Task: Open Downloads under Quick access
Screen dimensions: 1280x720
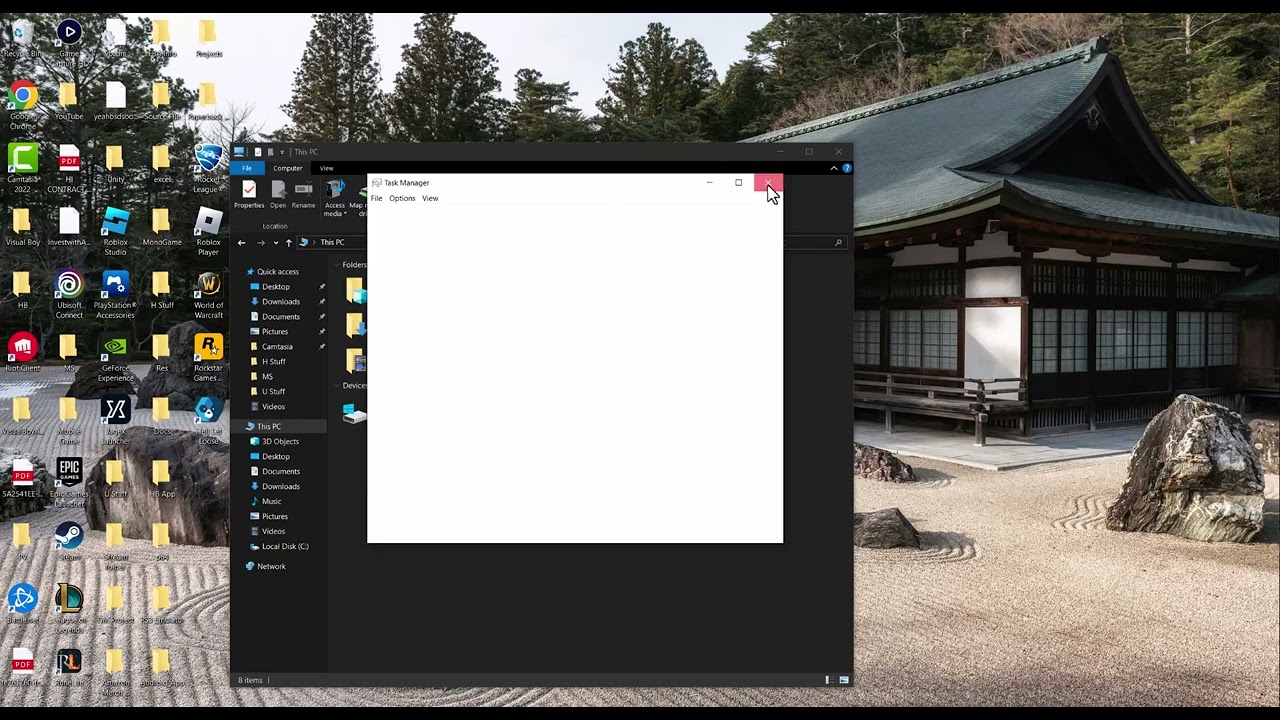Action: [280, 302]
